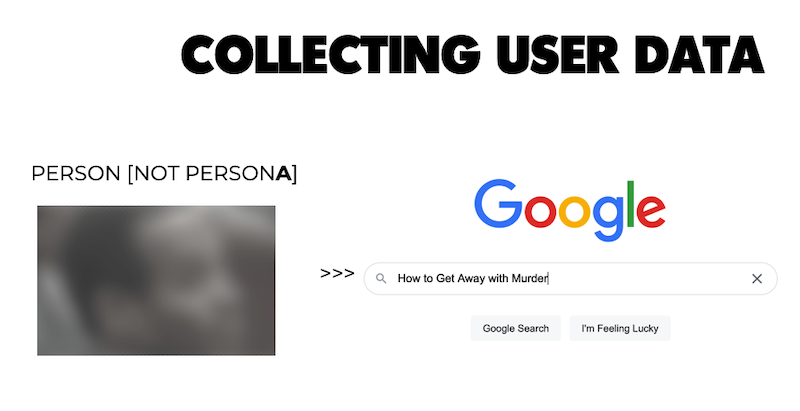800x411 pixels.
Task: Click the first red o in the Google logo
Action: click(x=541, y=210)
